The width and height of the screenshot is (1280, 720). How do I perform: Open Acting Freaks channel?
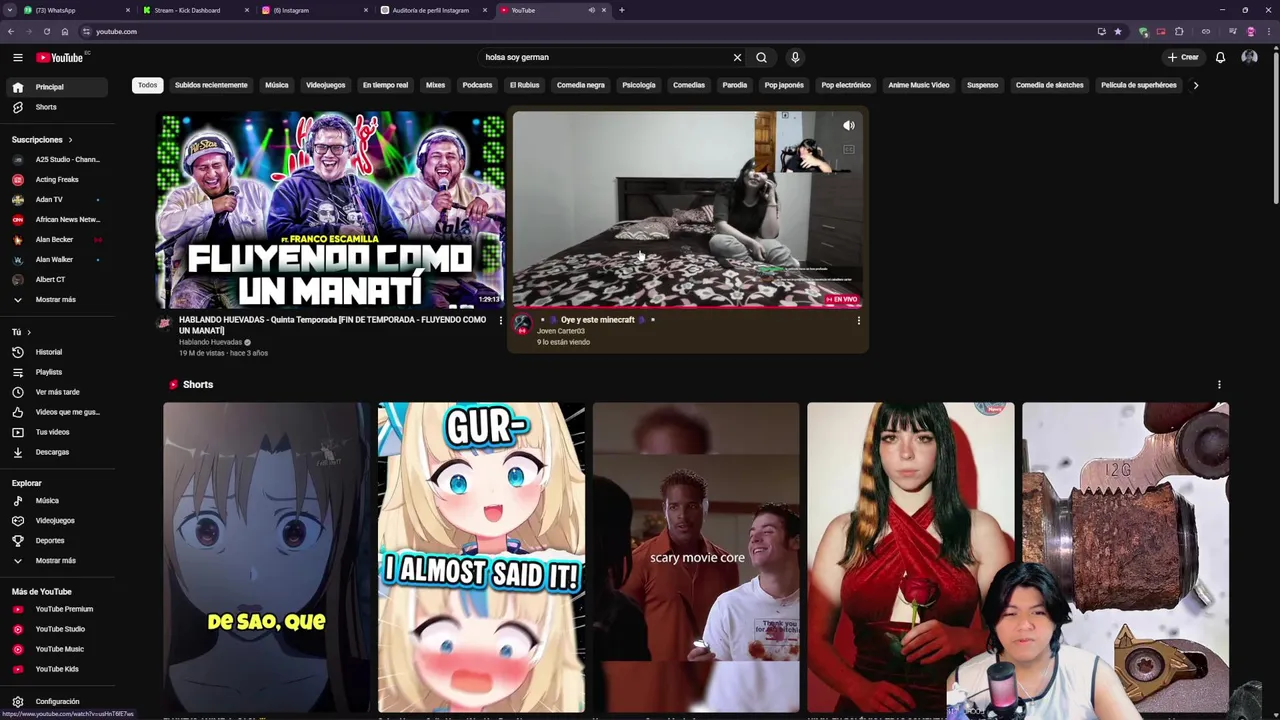tap(55, 179)
